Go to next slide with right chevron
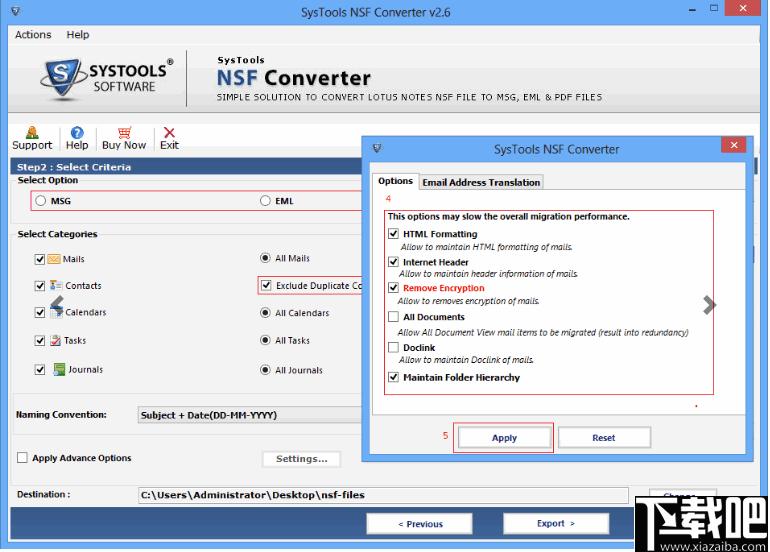770x552 pixels. (x=709, y=305)
